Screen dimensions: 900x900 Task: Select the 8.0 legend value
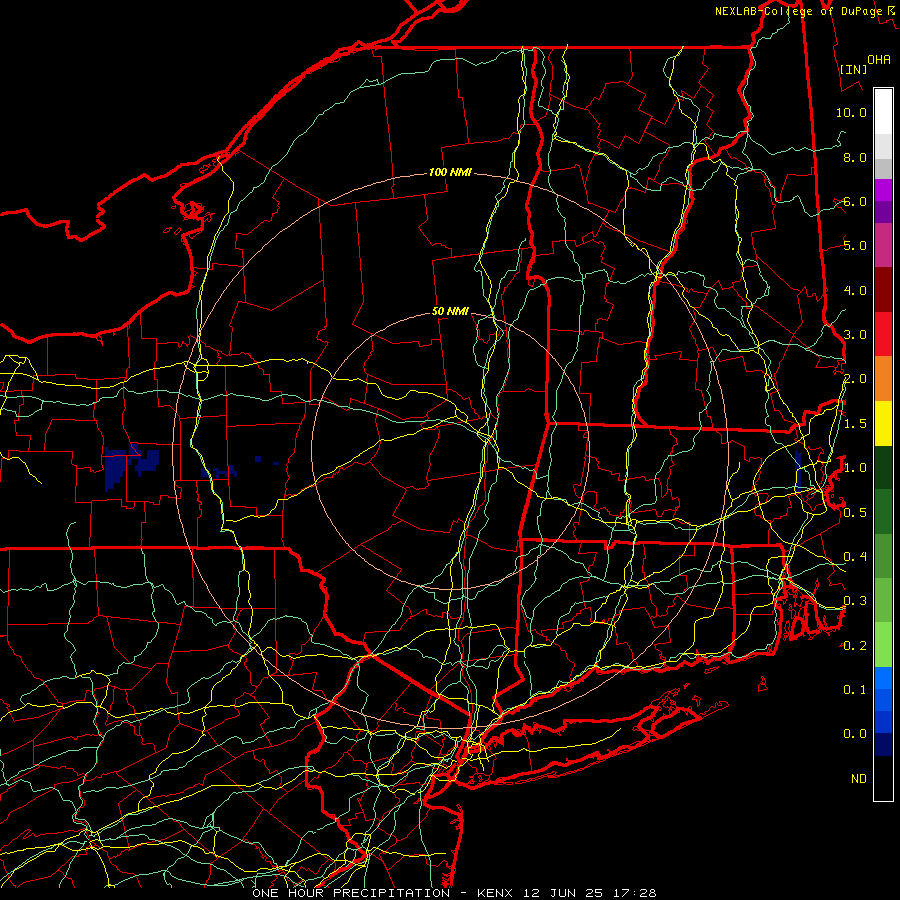point(855,157)
